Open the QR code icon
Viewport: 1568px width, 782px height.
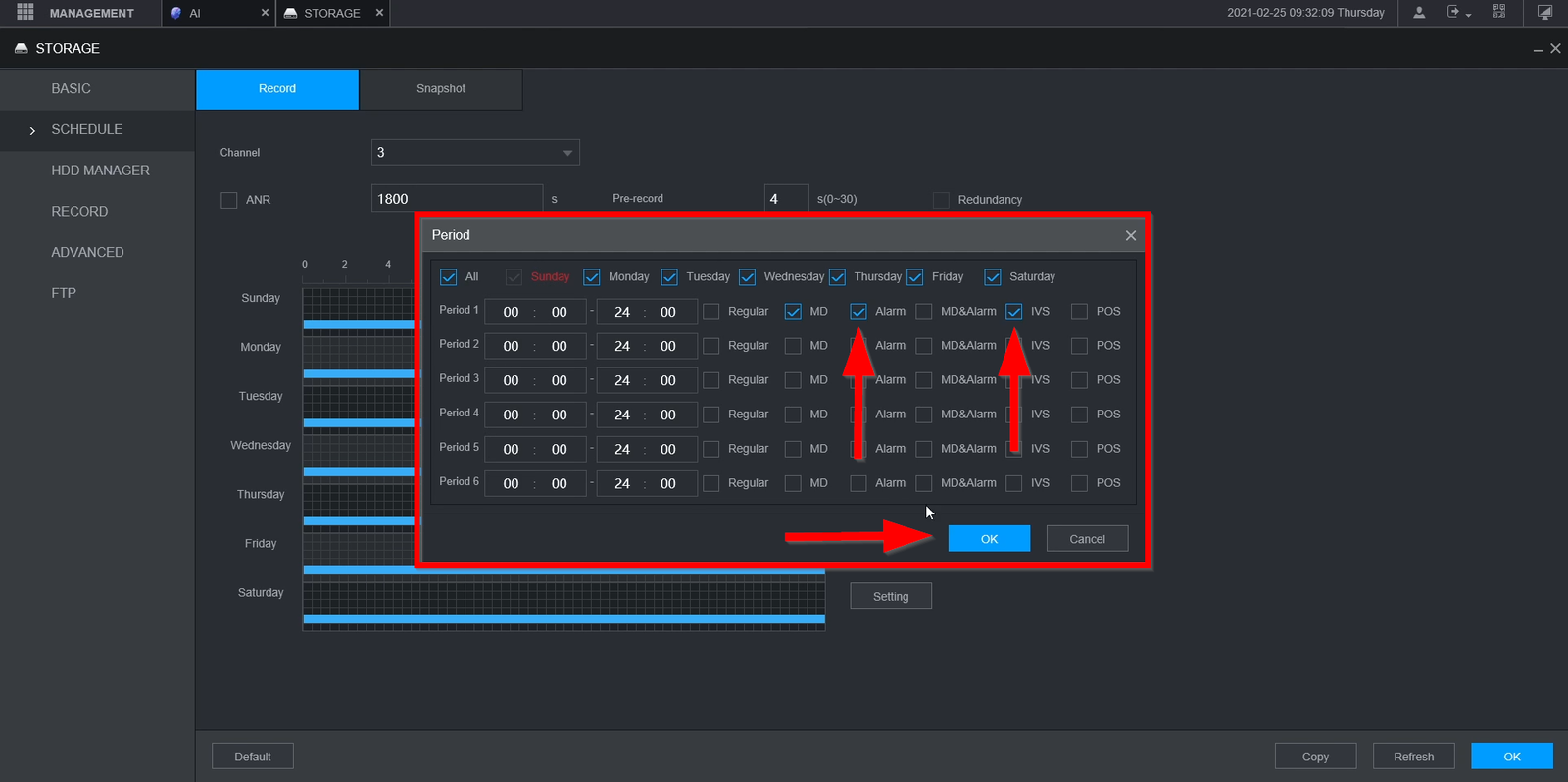[x=1498, y=13]
